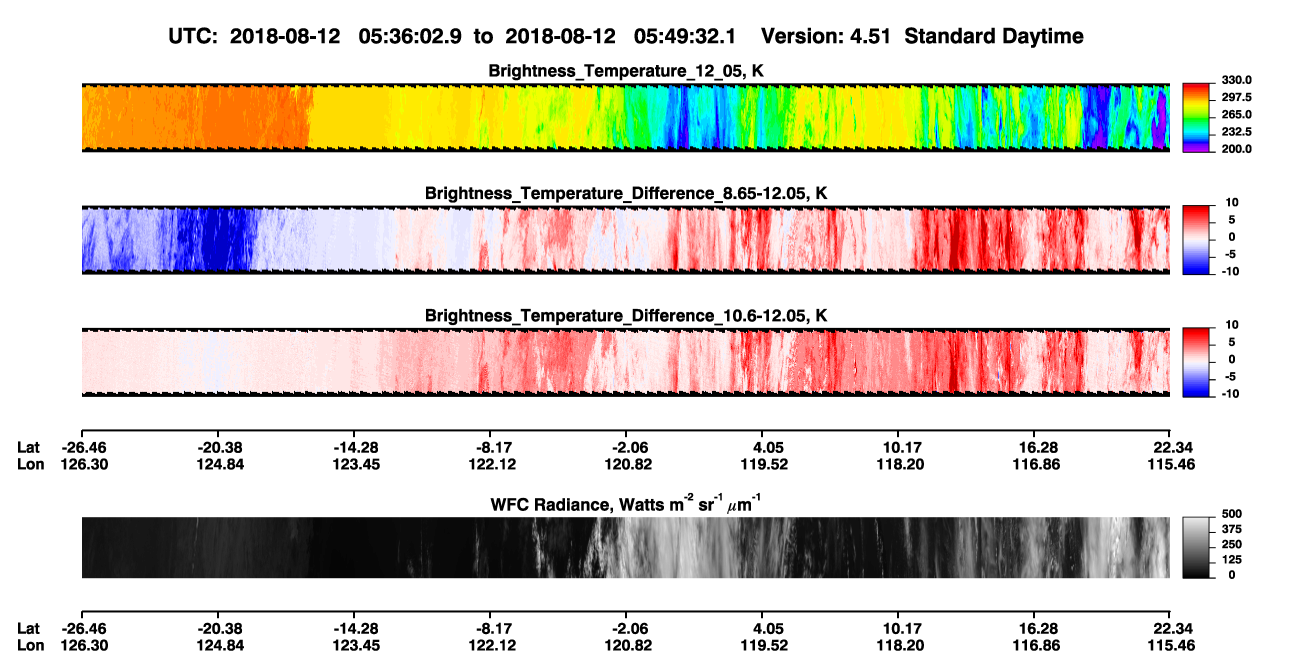Click longitude '115.46' on the bottom axis
The image size is (1300, 667).
pyautogui.click(x=1170, y=645)
